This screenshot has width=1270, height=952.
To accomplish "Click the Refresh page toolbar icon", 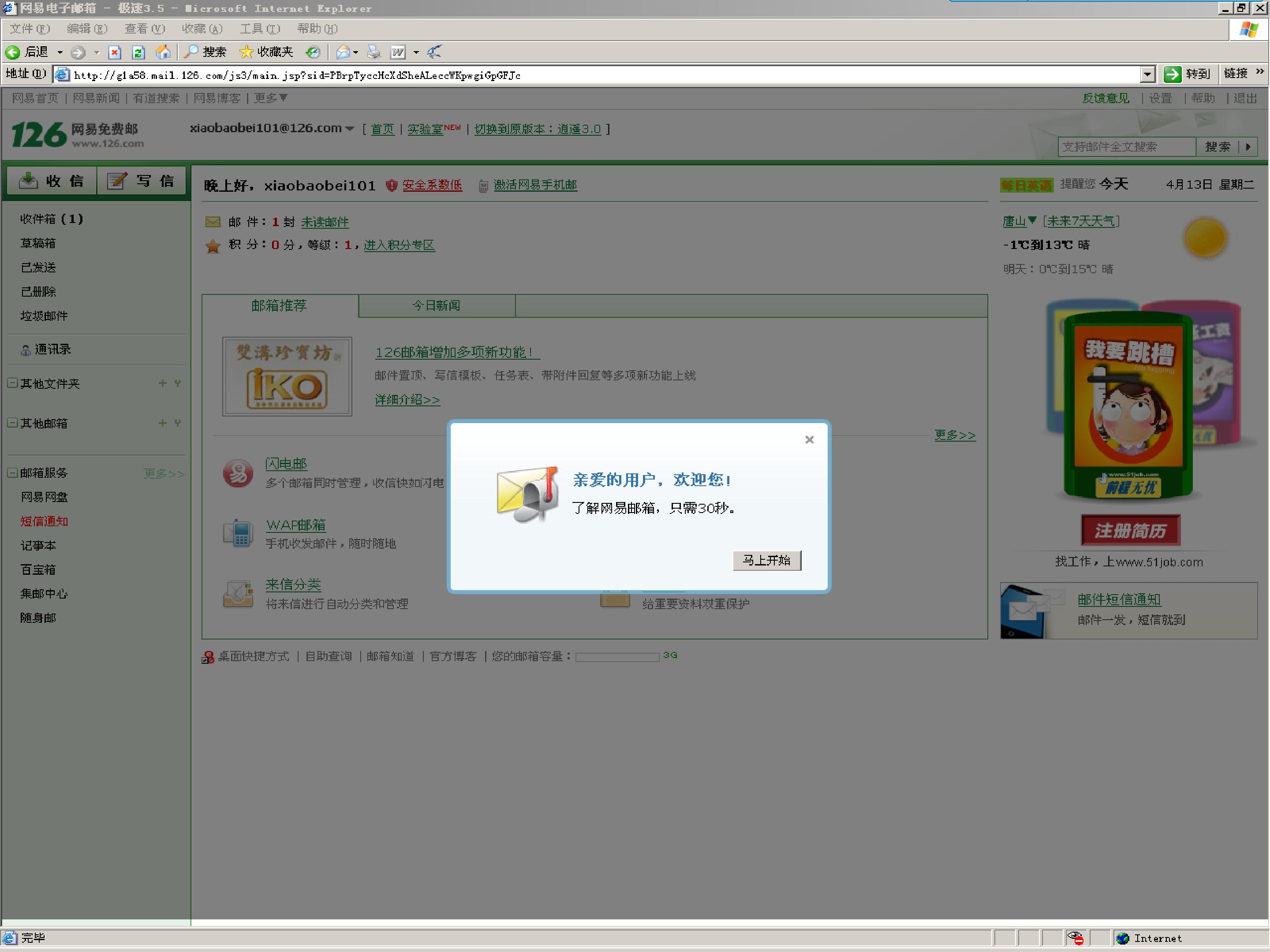I will [x=138, y=53].
